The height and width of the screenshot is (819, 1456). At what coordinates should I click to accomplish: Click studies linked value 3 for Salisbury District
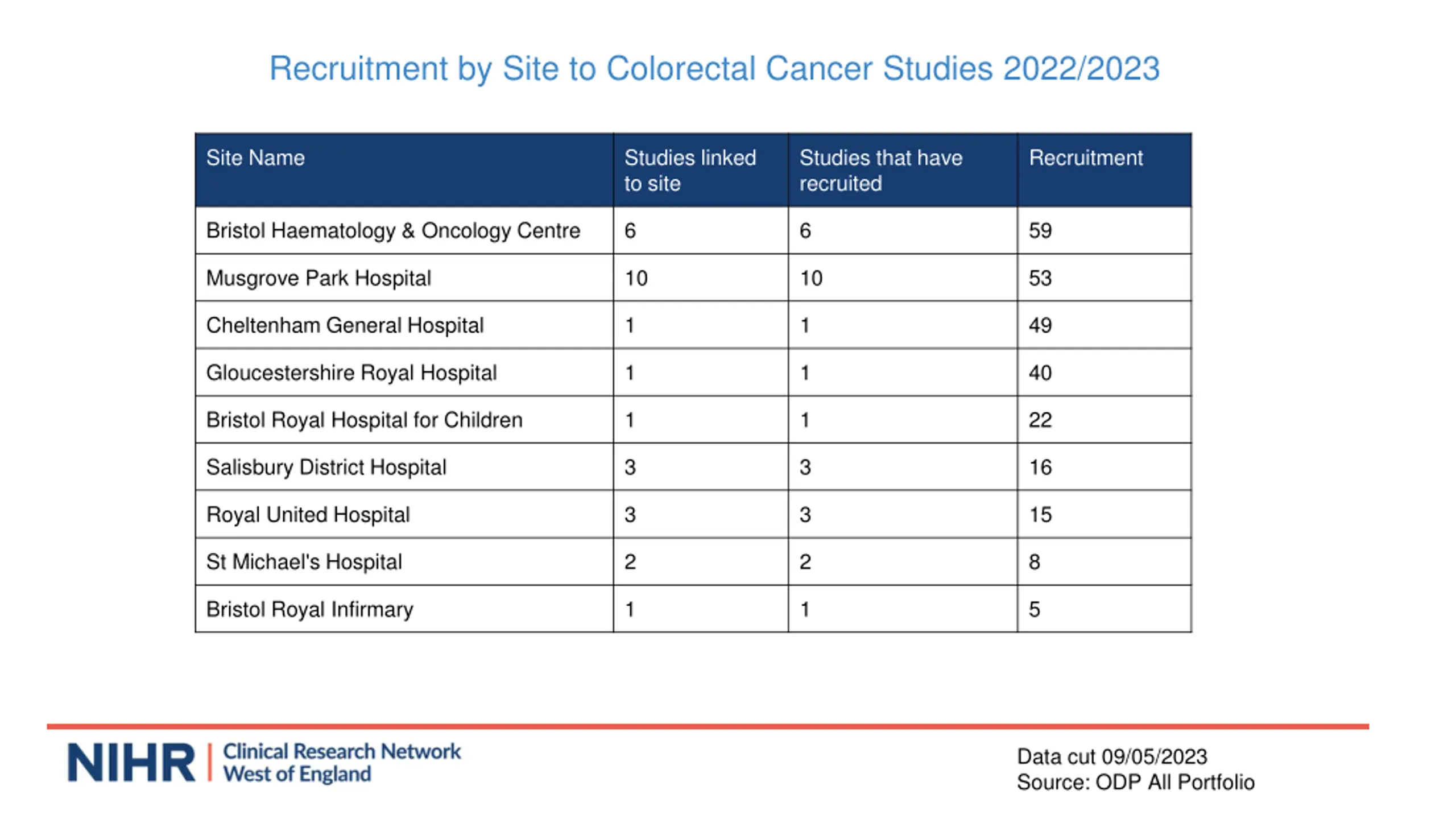point(630,468)
